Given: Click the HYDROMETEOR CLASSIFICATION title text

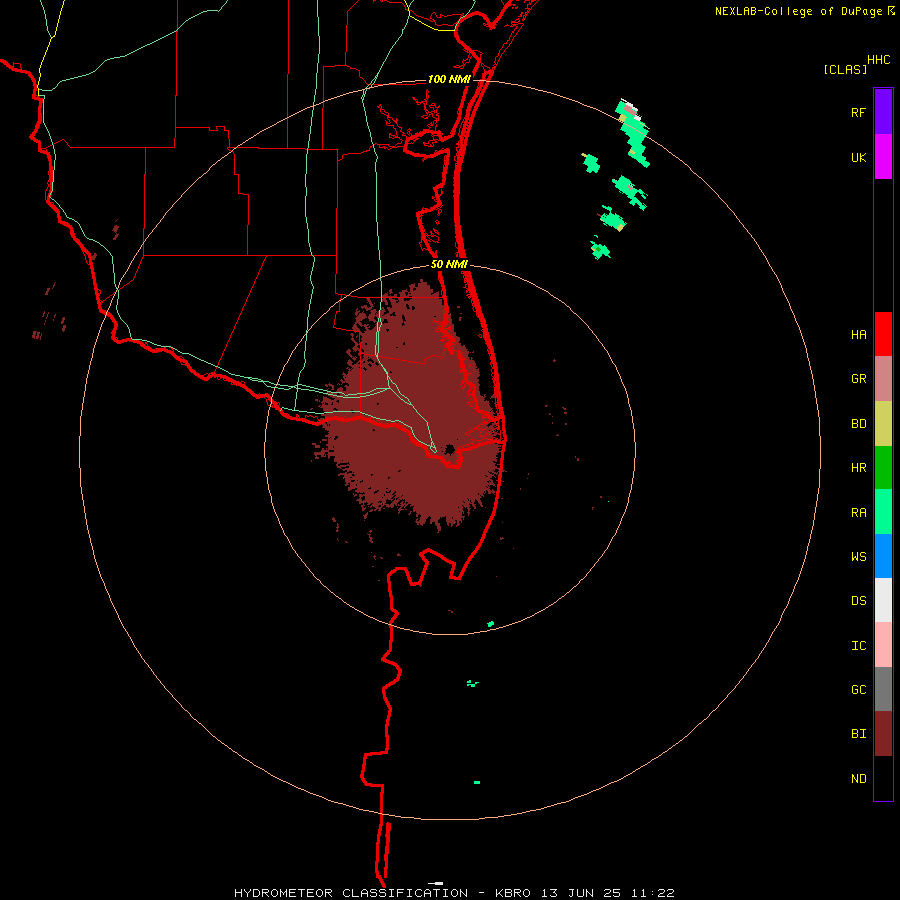Looking at the screenshot, I should pos(351,893).
